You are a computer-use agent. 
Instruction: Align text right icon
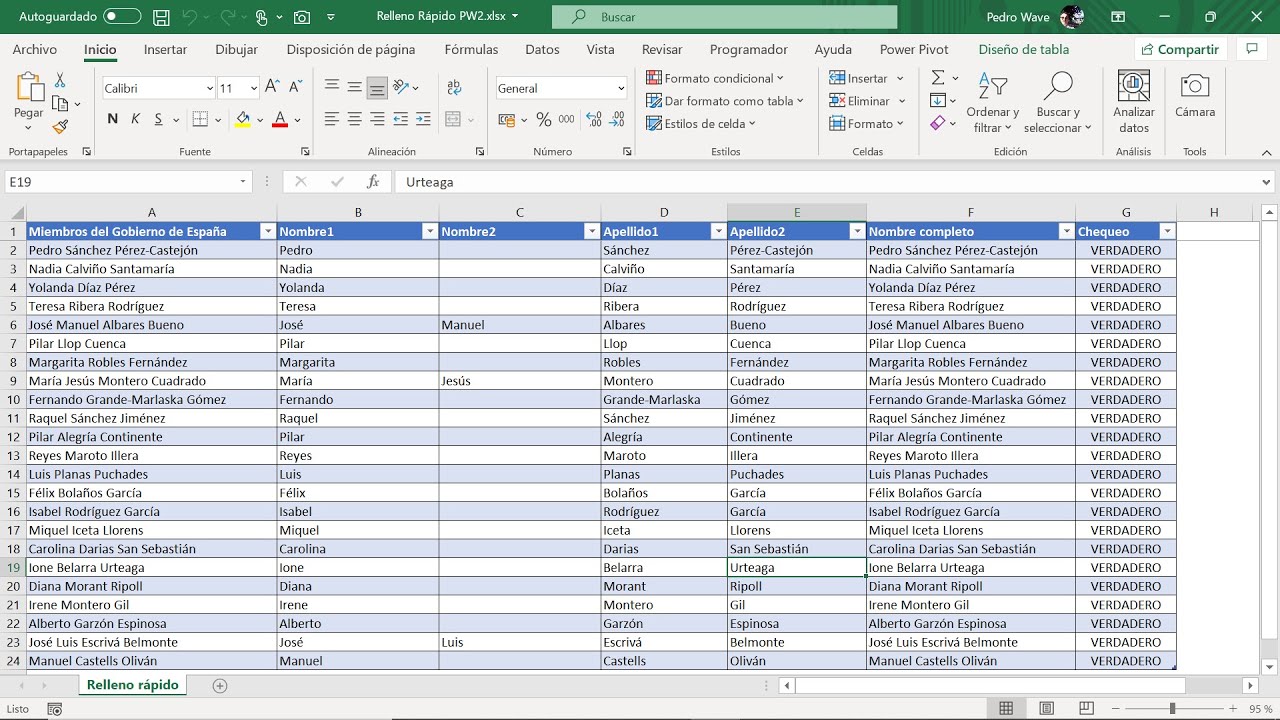(377, 119)
